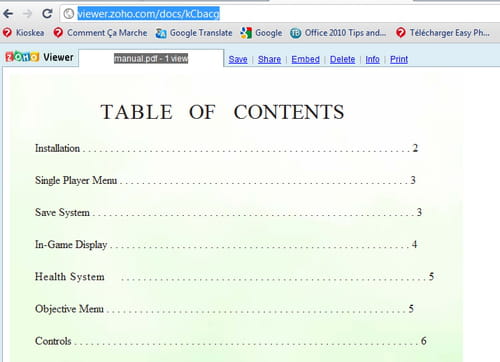Screen dimensions: 500x362
Task: Click the Zoho Viewer logo
Action: point(40,57)
